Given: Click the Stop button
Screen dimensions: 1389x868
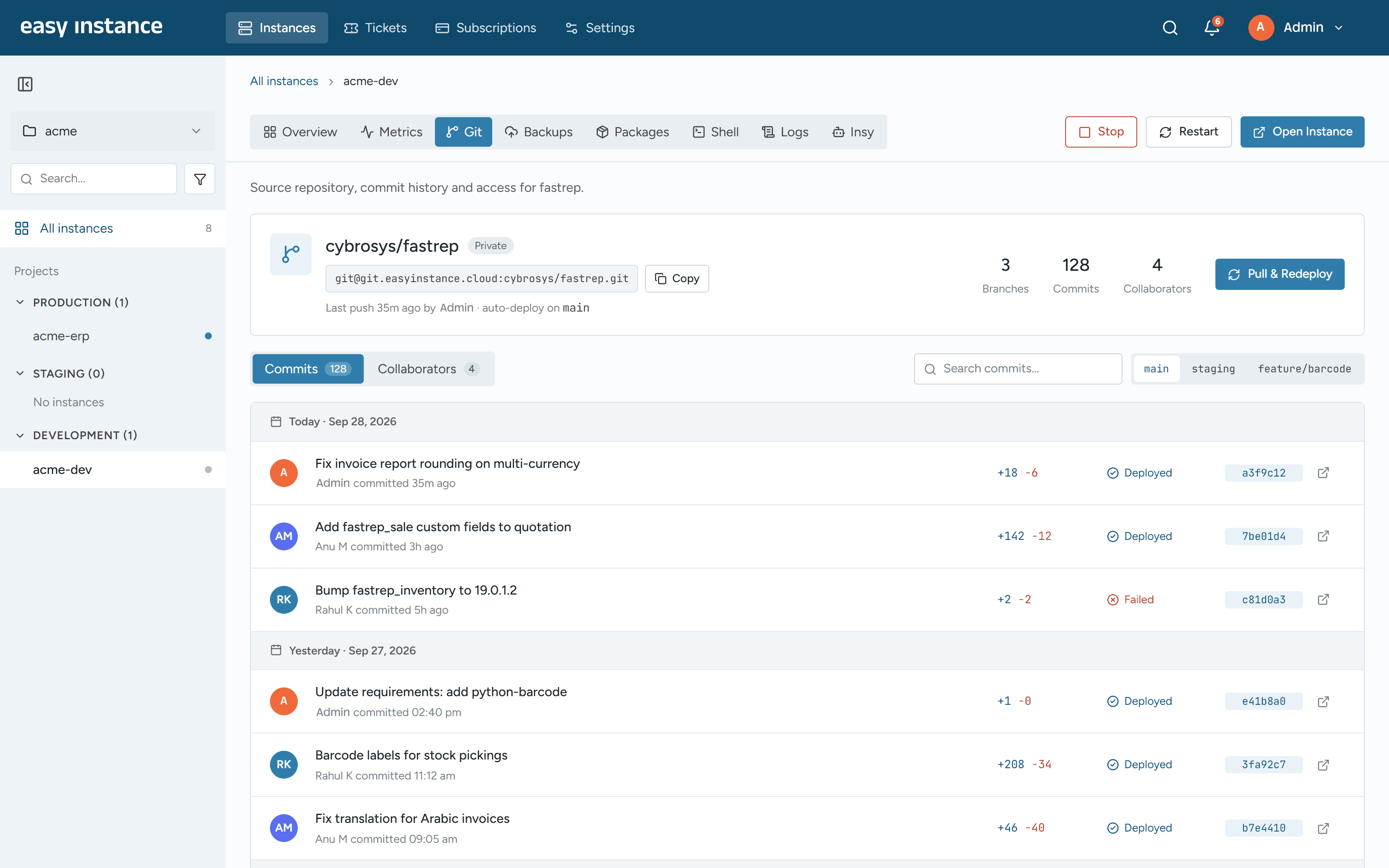Looking at the screenshot, I should pyautogui.click(x=1101, y=132).
